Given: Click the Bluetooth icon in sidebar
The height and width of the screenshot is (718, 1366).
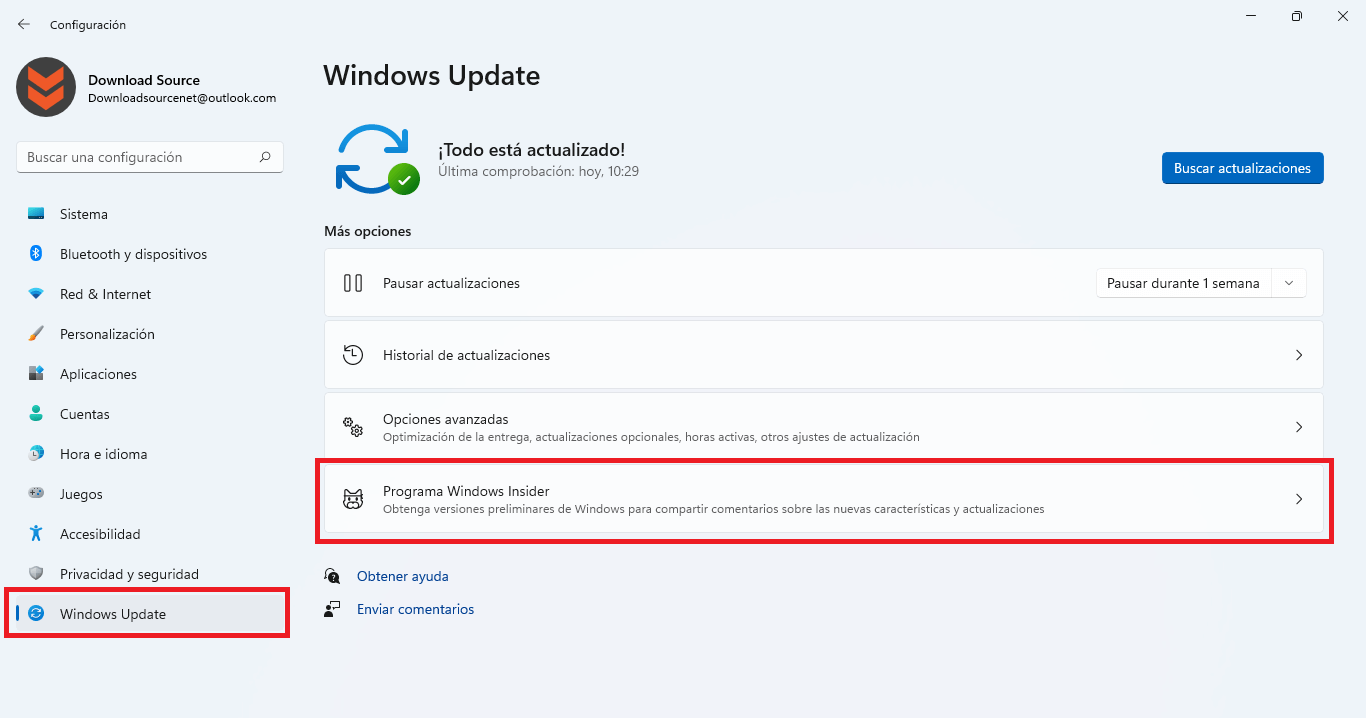Looking at the screenshot, I should [36, 254].
